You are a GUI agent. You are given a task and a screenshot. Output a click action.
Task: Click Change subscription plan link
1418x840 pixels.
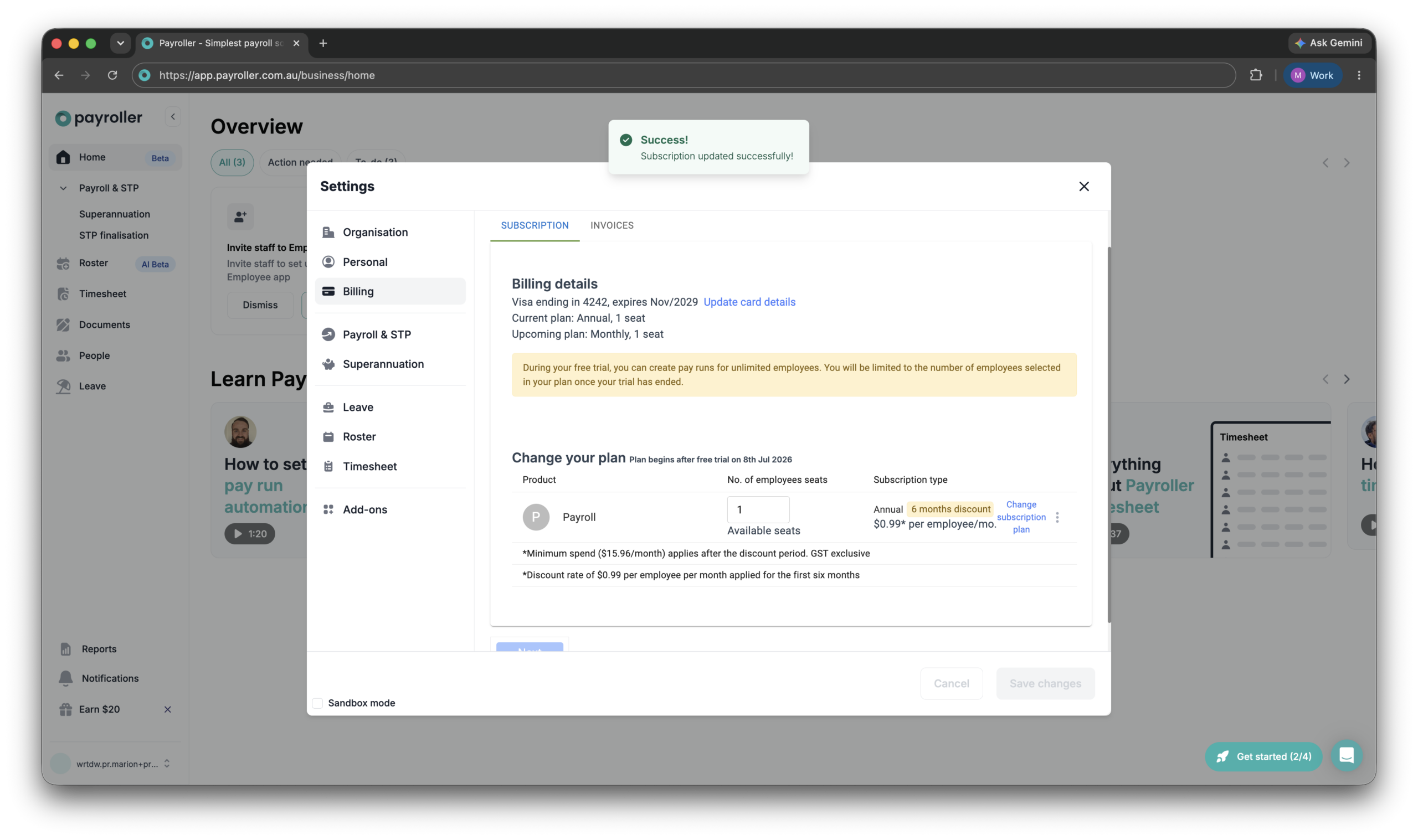click(x=1021, y=517)
